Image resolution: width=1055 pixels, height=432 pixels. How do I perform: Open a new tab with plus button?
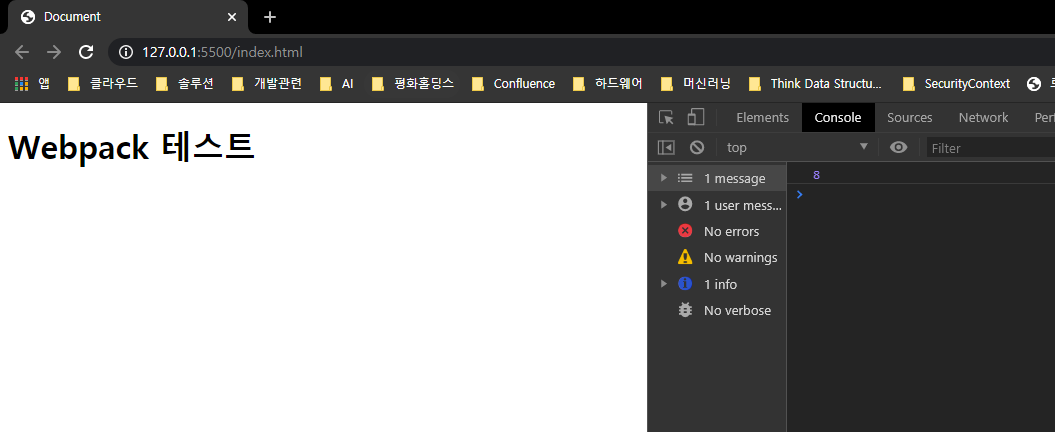pos(270,17)
